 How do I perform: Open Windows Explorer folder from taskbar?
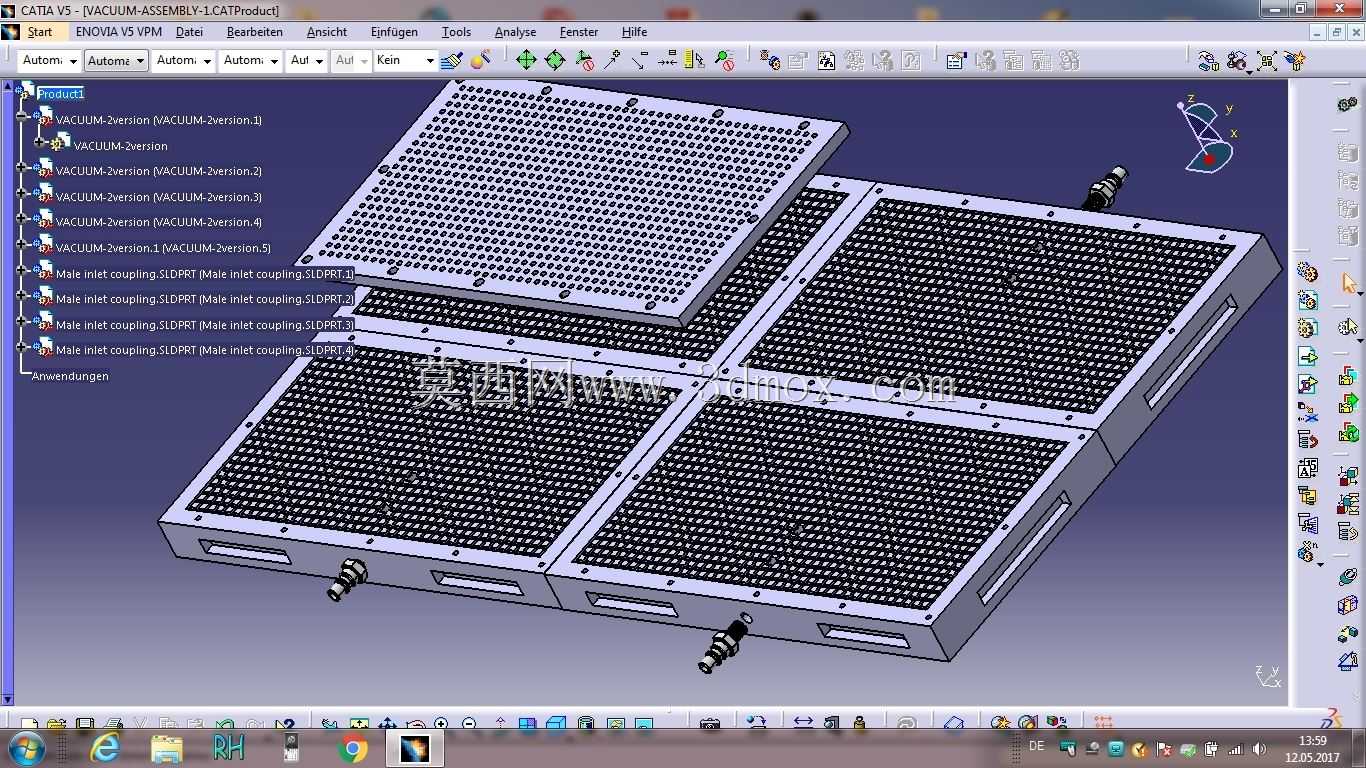click(x=167, y=748)
